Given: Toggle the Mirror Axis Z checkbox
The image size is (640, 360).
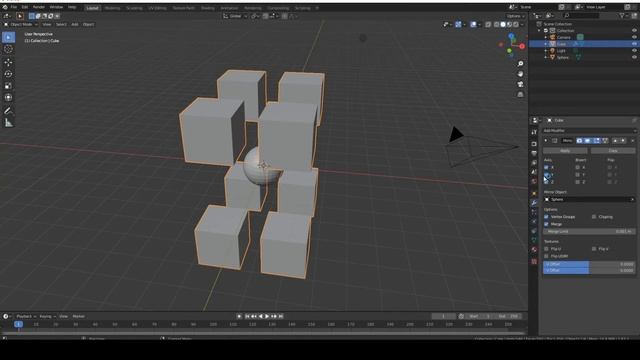Looking at the screenshot, I should pyautogui.click(x=547, y=182).
